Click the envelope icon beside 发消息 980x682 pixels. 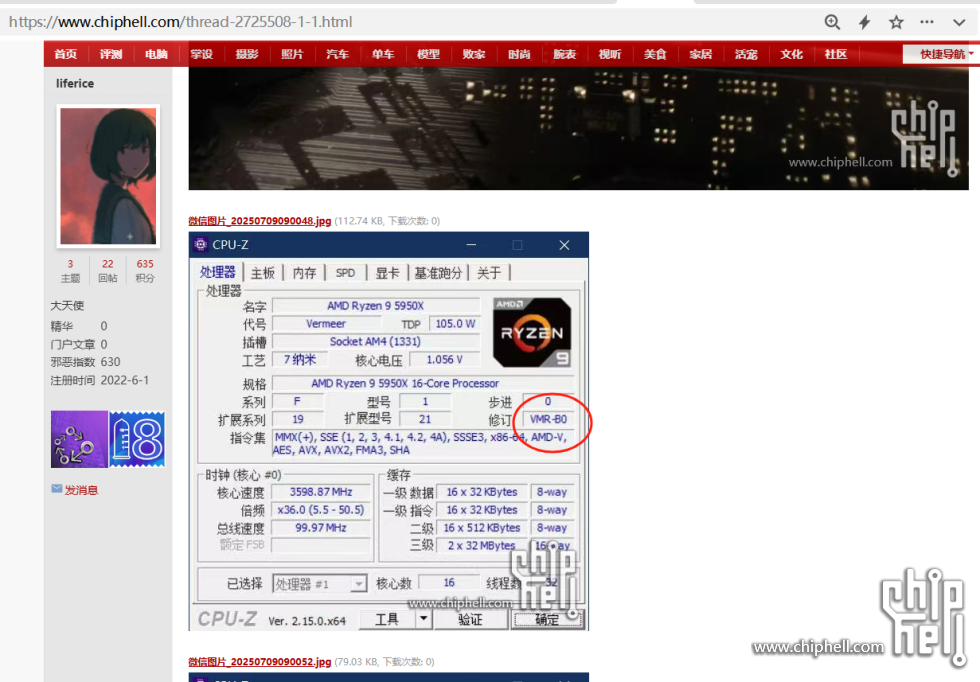pyautogui.click(x=57, y=489)
